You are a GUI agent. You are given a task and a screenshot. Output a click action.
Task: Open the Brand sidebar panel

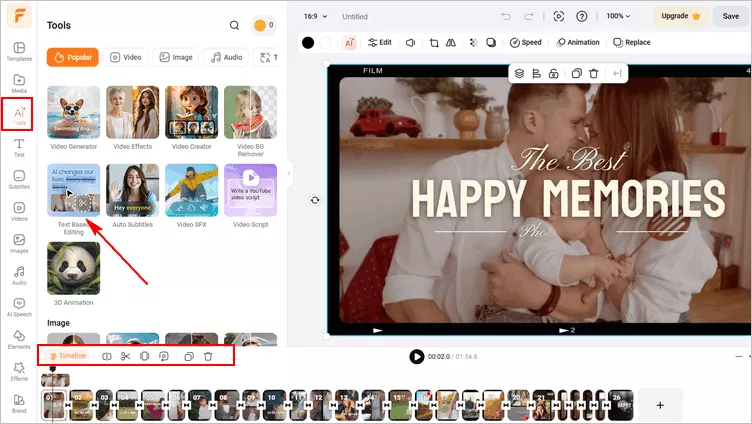coord(19,404)
